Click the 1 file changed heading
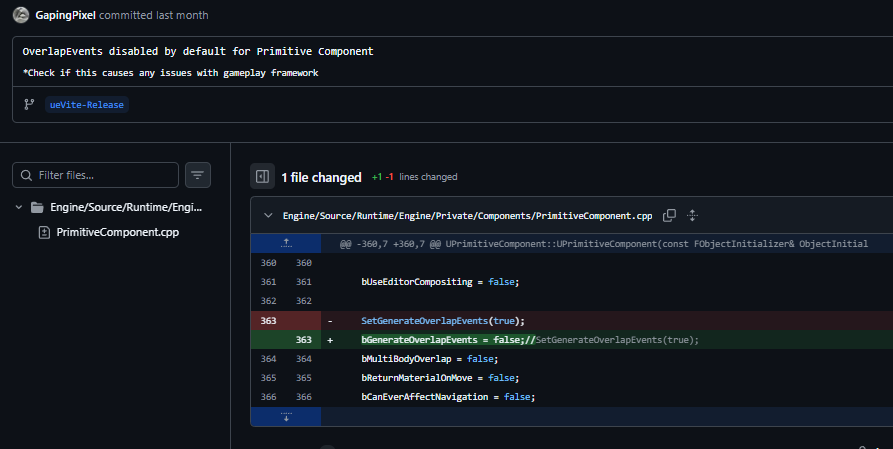 321,177
